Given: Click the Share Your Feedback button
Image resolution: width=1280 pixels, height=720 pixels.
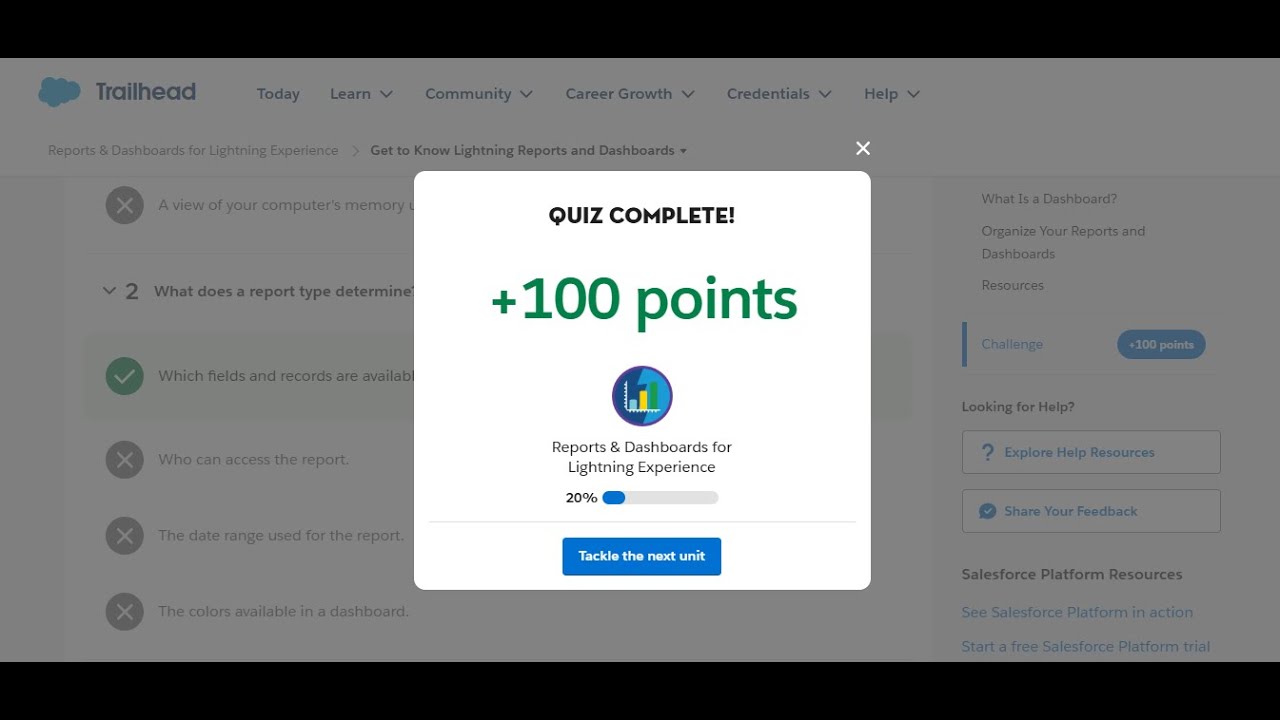Looking at the screenshot, I should point(1091,511).
